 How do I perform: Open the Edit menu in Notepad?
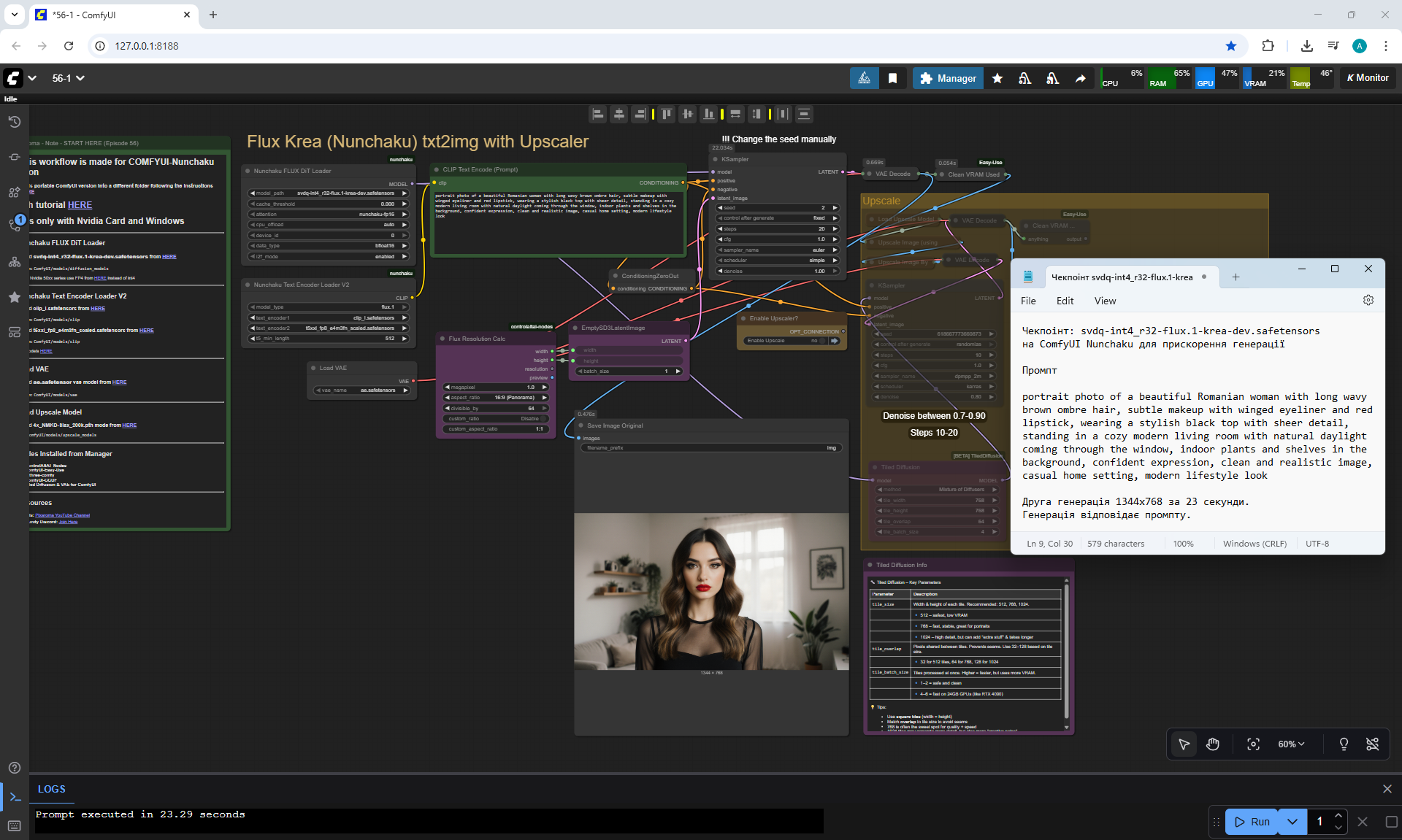coord(1065,301)
